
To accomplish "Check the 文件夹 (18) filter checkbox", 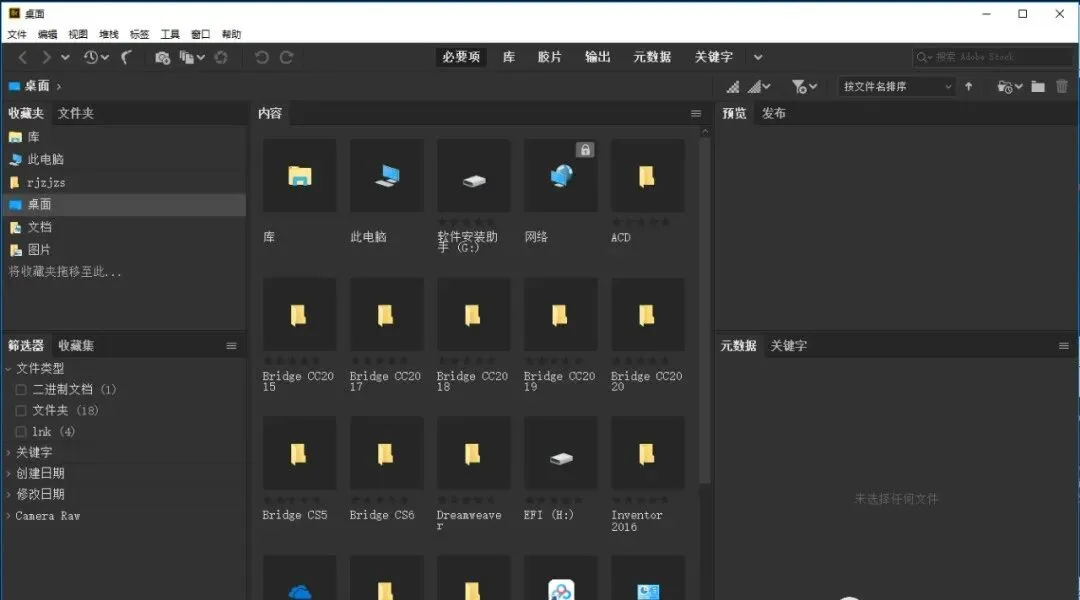I will tap(21, 411).
